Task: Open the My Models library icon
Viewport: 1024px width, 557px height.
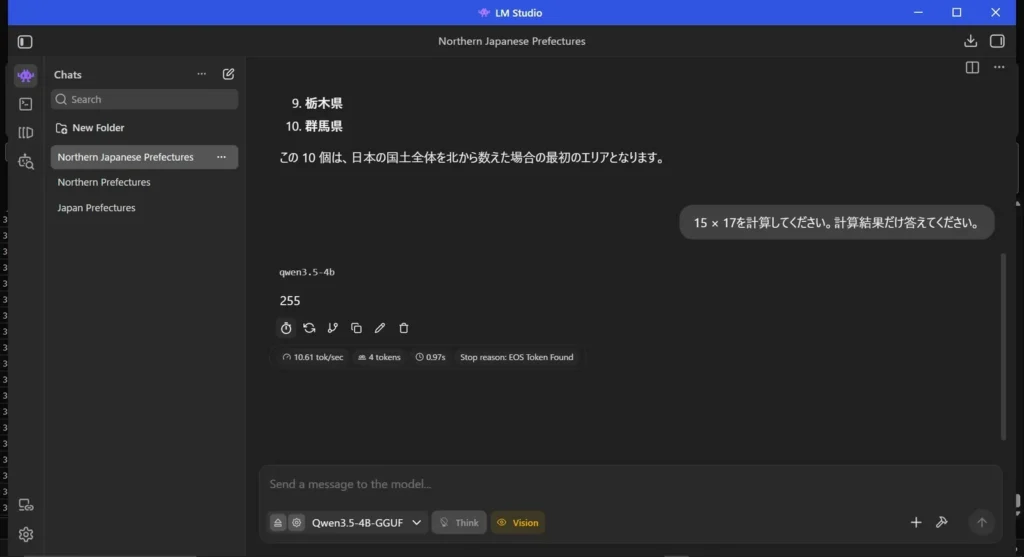Action: [25, 133]
